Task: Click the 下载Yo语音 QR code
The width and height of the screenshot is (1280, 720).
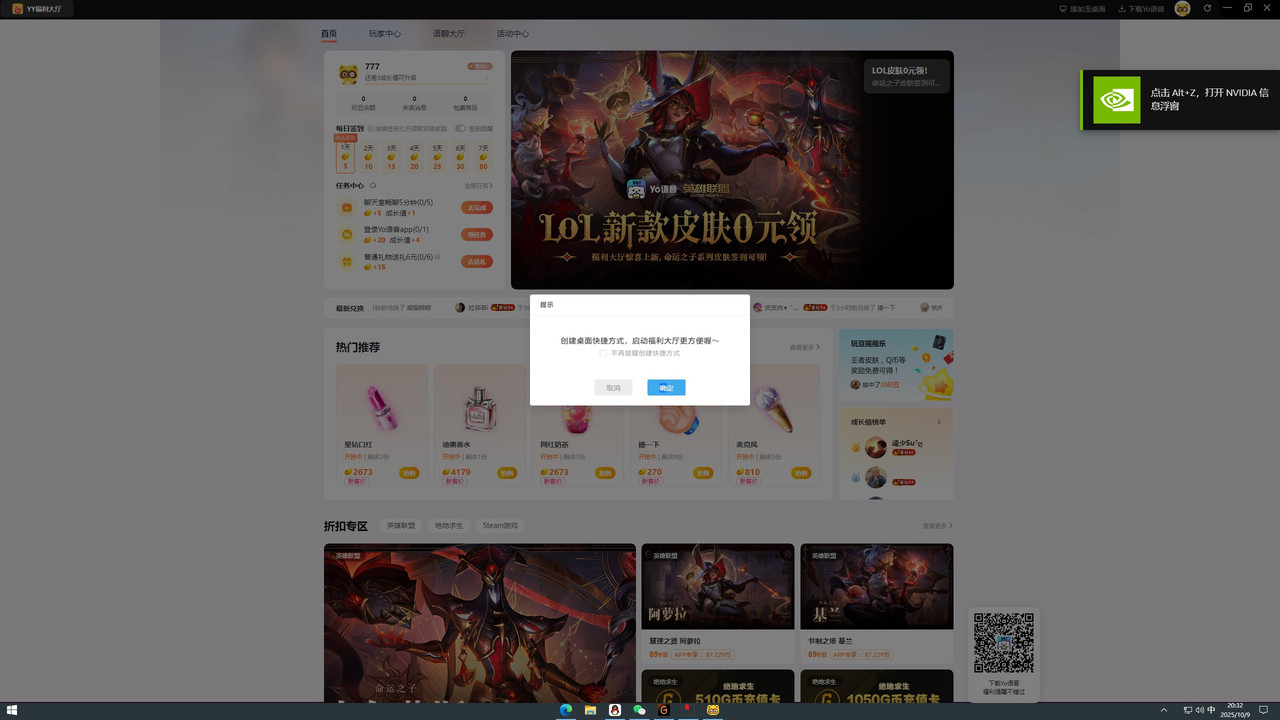Action: 1004,642
